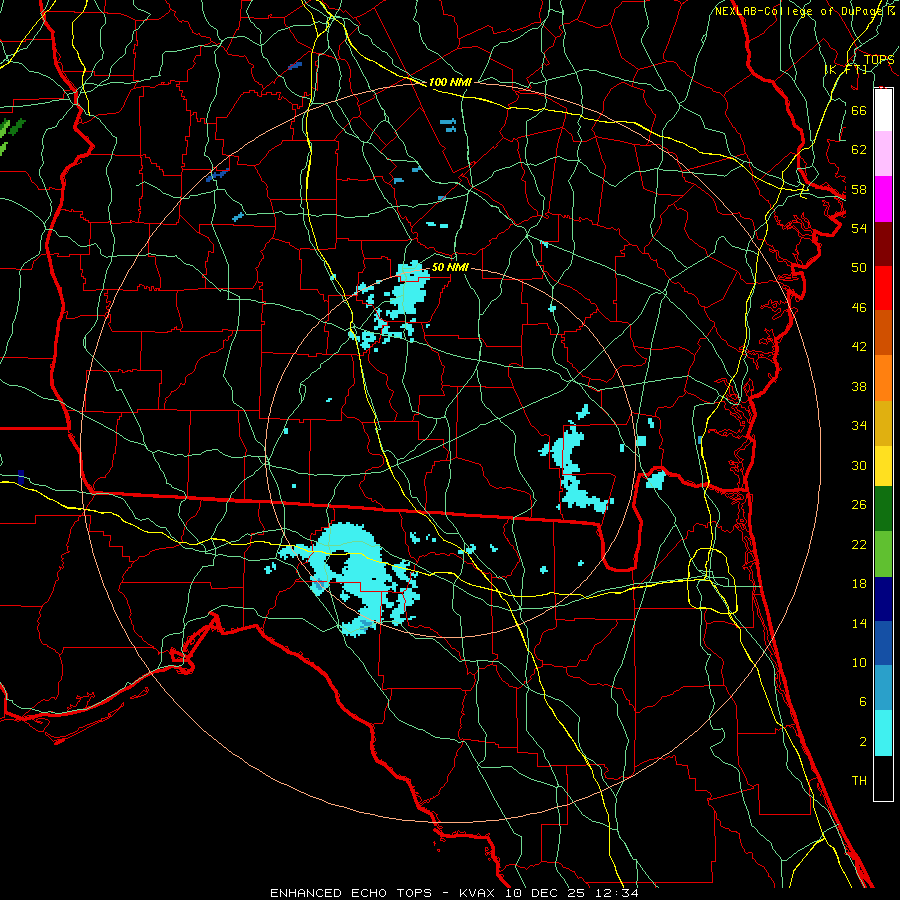Click the 50 value on the legend scale

pos(859,267)
